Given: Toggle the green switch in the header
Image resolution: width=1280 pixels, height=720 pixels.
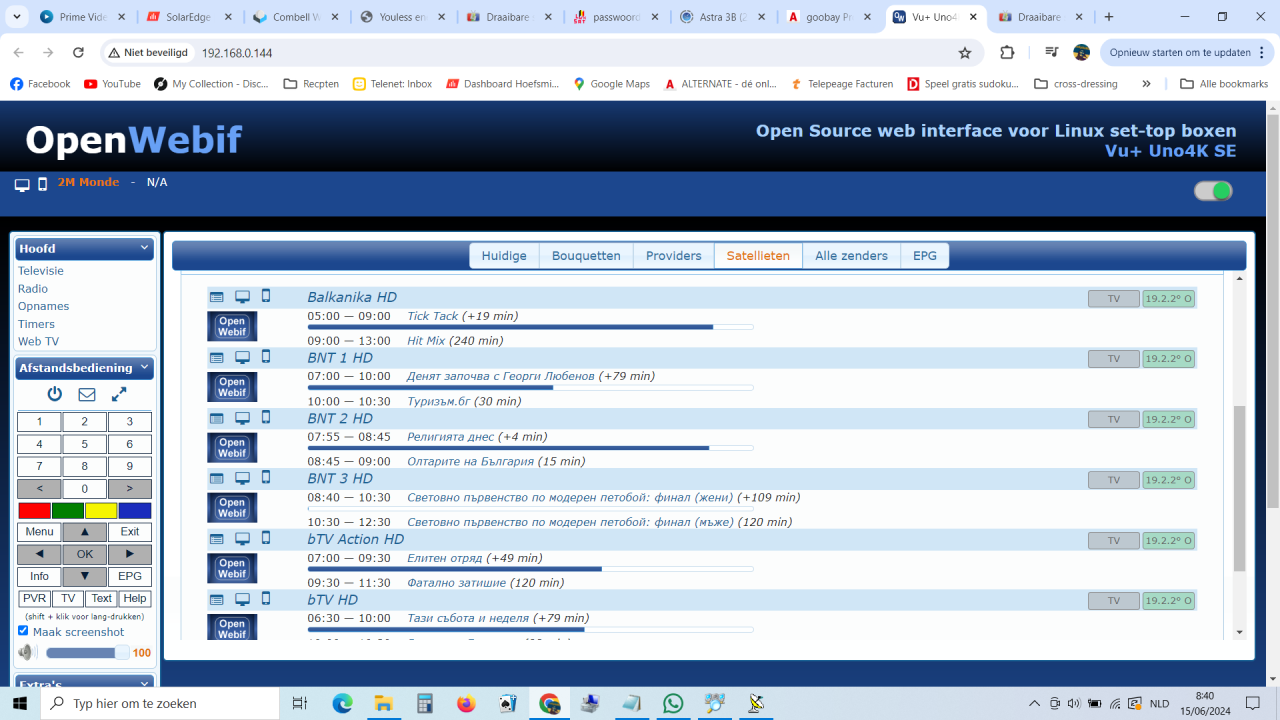Looking at the screenshot, I should [1213, 191].
